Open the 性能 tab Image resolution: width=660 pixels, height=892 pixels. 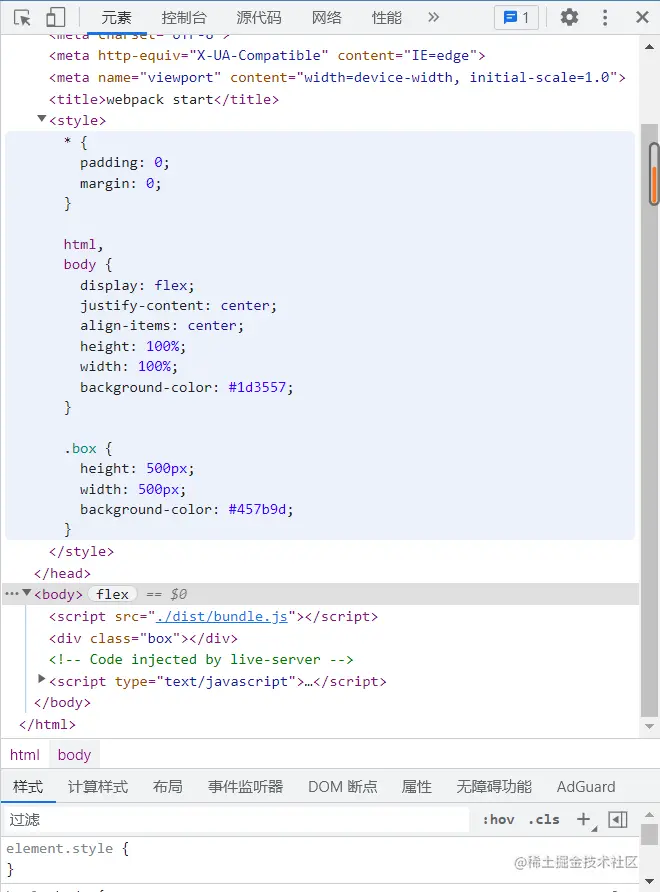click(386, 18)
